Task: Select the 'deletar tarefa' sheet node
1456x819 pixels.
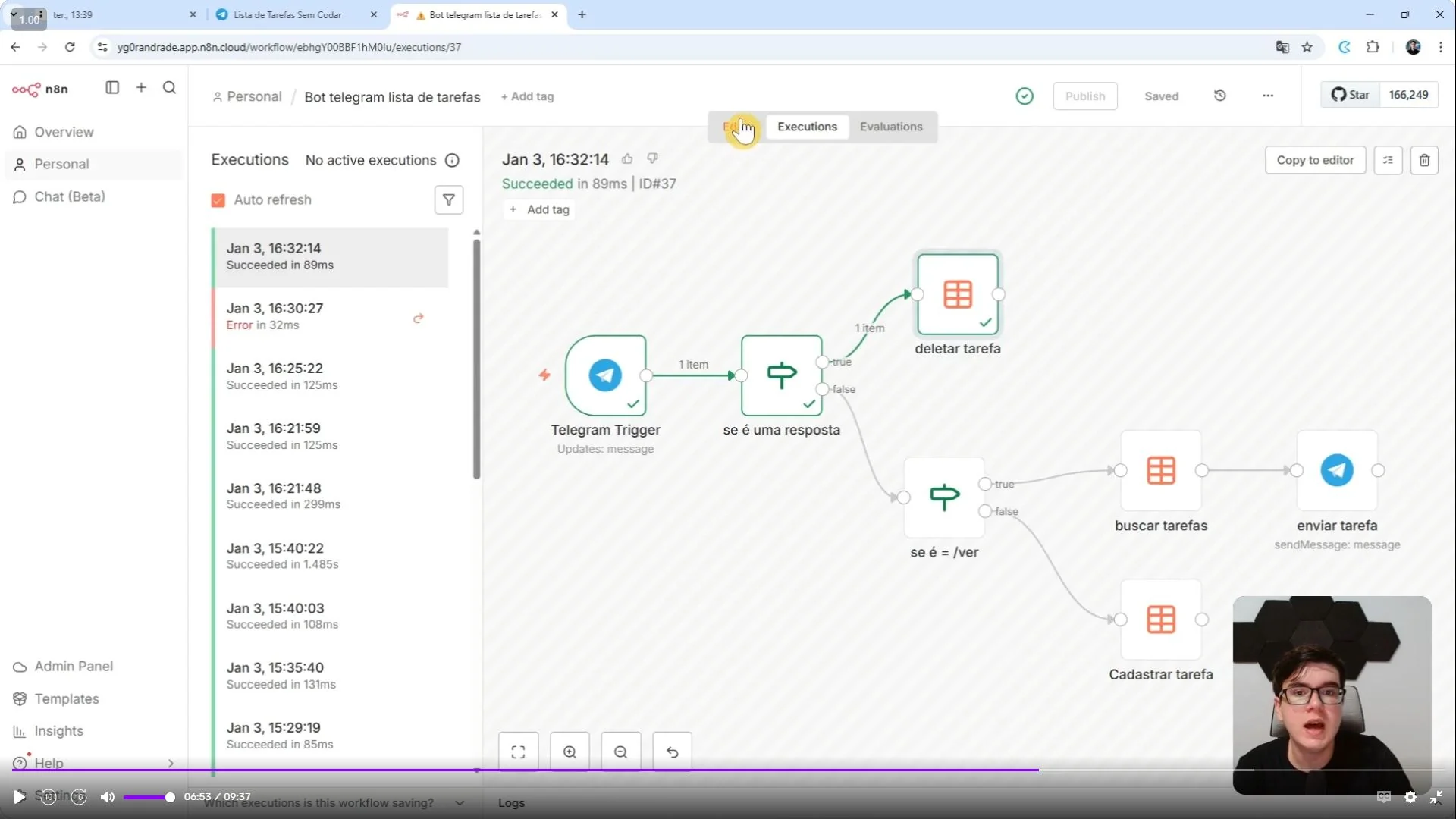Action: coord(958,295)
